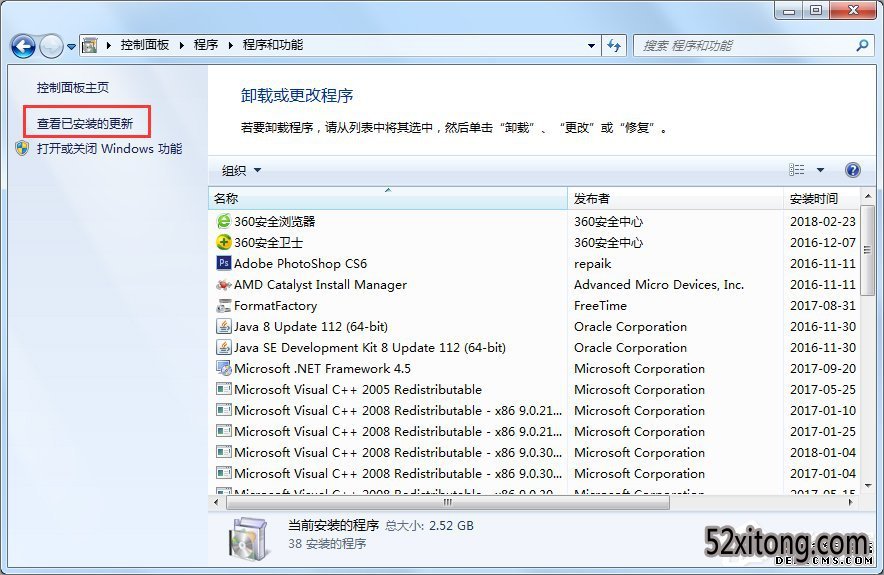Click publisher cell repaik
Image resolution: width=884 pixels, height=575 pixels.
(x=593, y=264)
